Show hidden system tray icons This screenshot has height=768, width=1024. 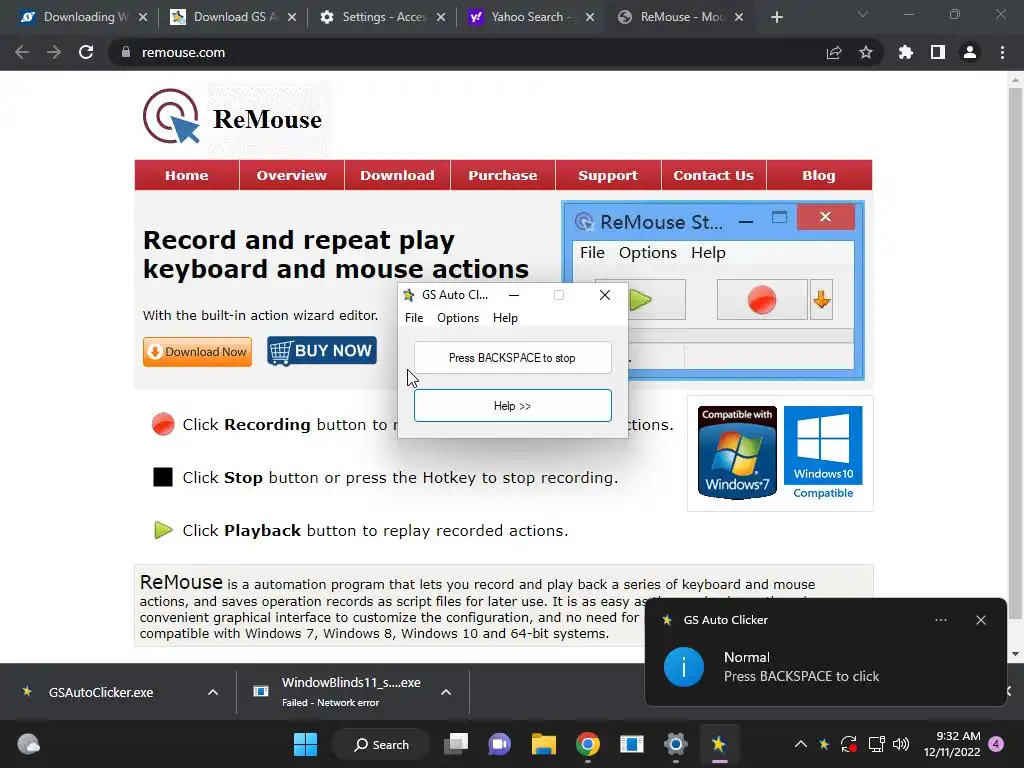click(801, 744)
